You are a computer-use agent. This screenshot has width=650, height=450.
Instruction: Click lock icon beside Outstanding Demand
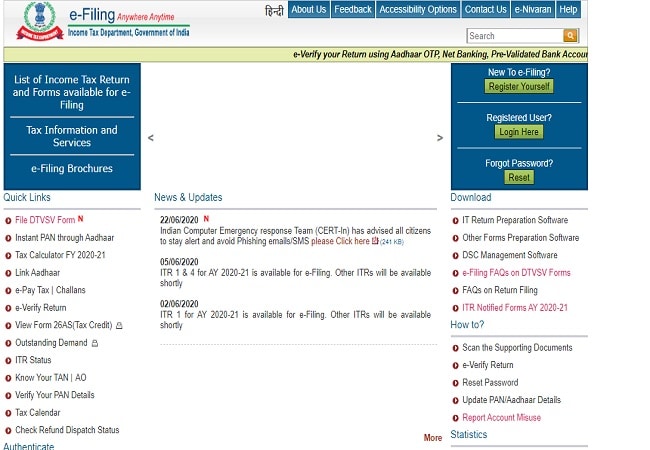[x=95, y=343]
